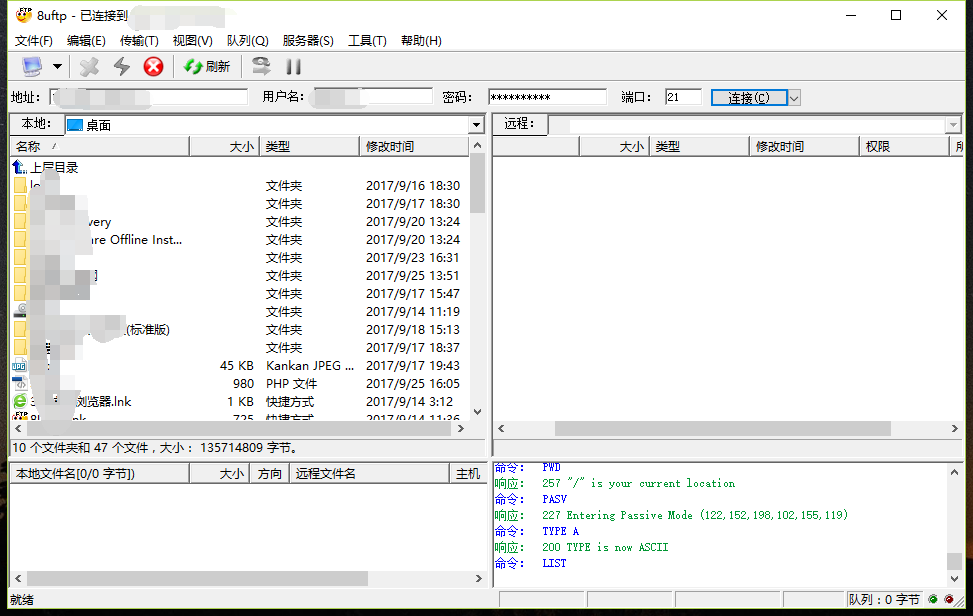This screenshot has height=616, width=973.
Task: Select the 浏览器.lnk shortcut file
Action: coord(240,401)
